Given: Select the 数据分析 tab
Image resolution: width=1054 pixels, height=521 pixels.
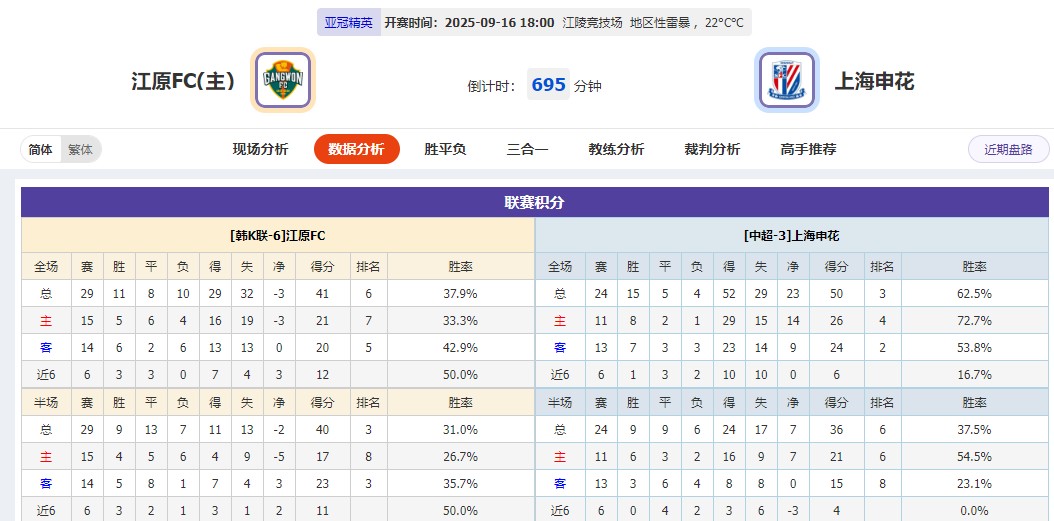Looking at the screenshot, I should click(x=356, y=149).
